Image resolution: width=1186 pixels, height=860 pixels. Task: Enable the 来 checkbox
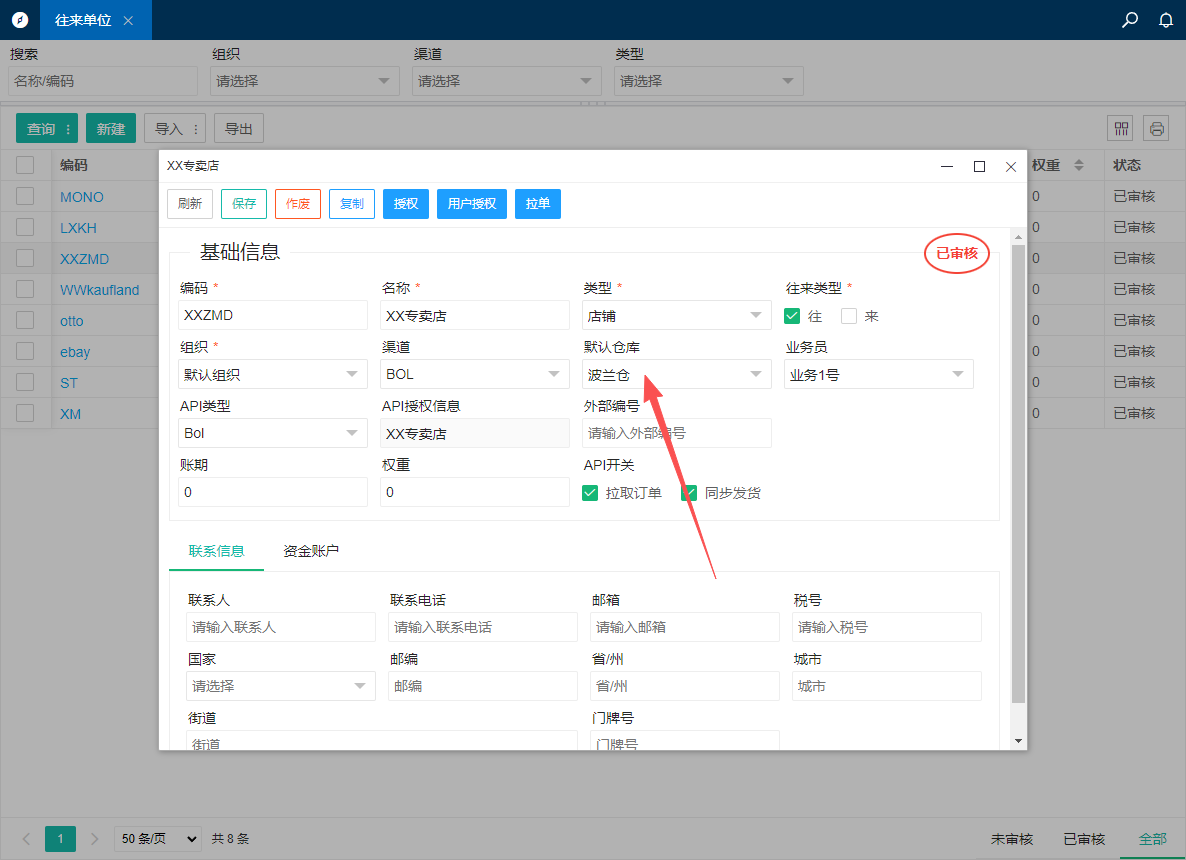tap(849, 316)
